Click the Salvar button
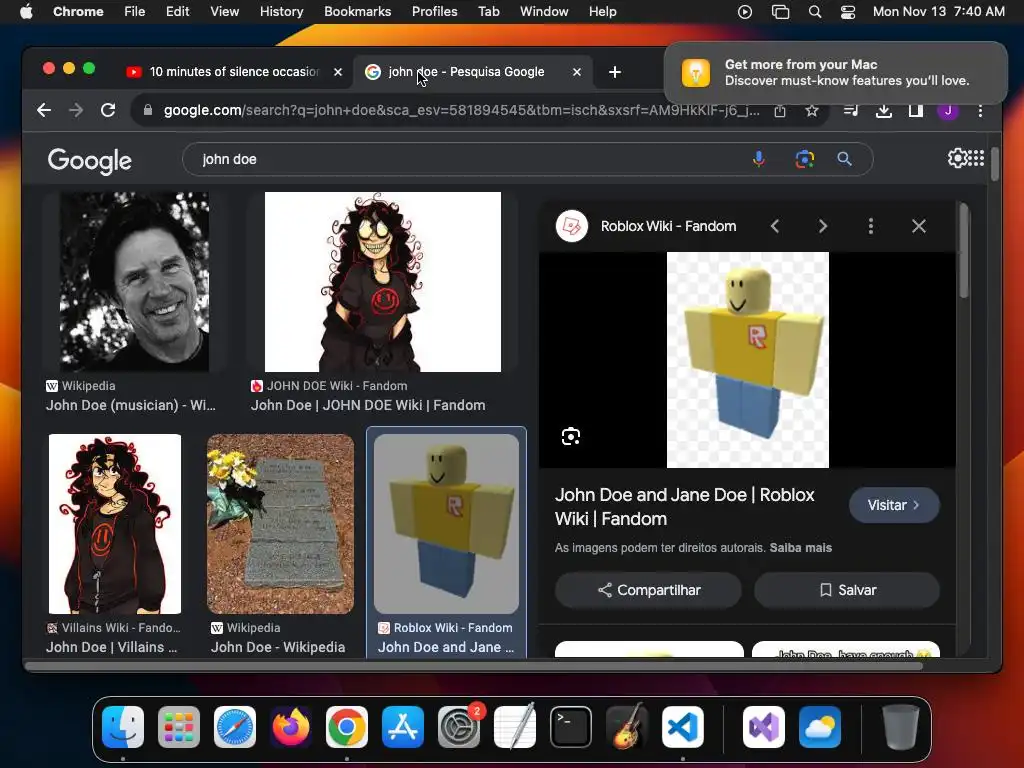This screenshot has height=768, width=1024. [847, 590]
